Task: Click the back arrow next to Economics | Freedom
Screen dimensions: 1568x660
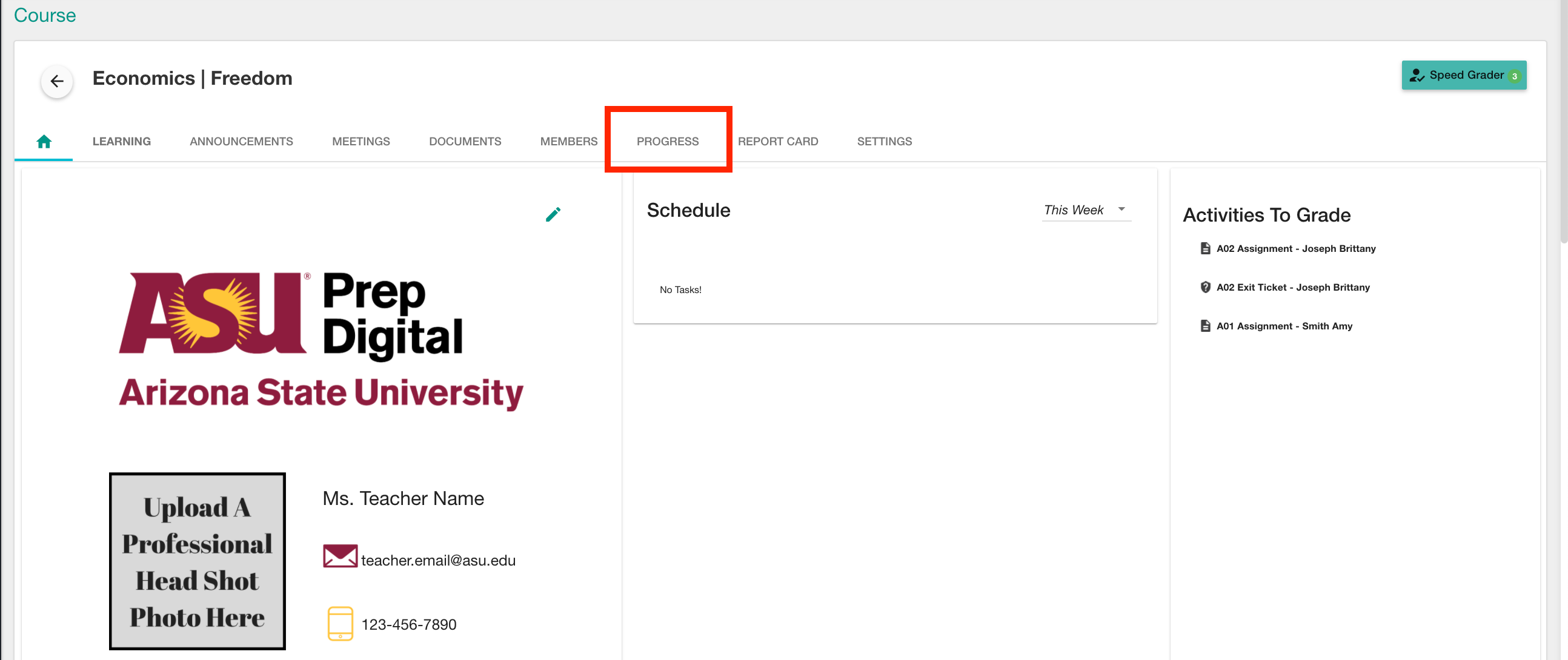Action: (56, 81)
